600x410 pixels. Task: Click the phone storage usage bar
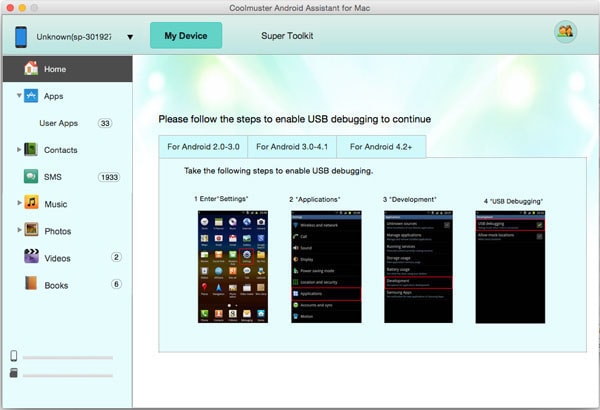[x=68, y=358]
